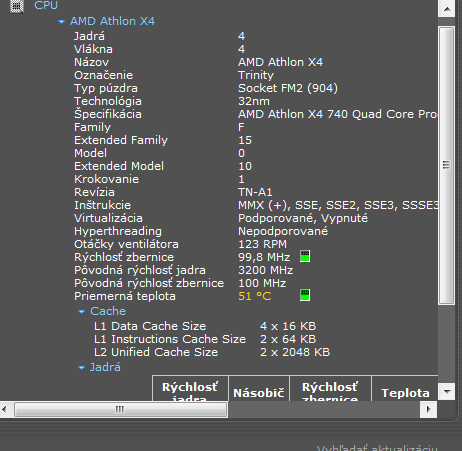This screenshot has width=462, height=451.
Task: Select the Trinity value
Action: click(x=256, y=75)
